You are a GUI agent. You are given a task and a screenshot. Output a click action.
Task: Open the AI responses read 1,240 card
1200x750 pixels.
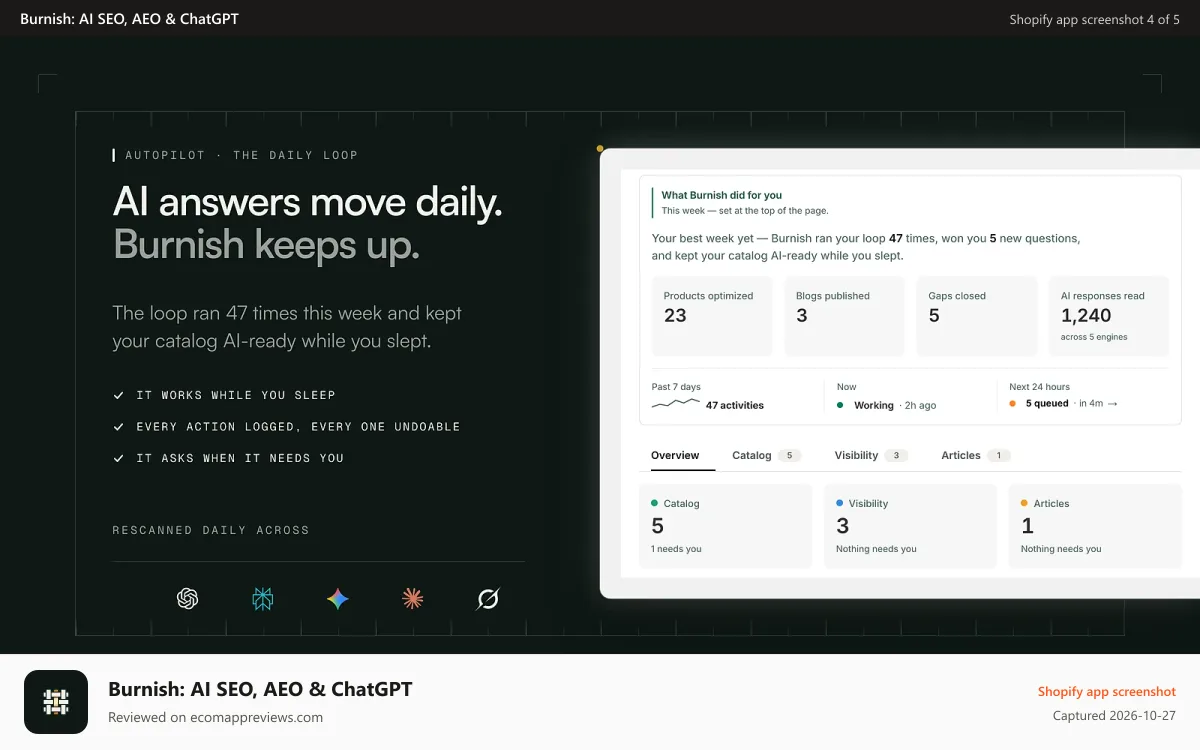click(1109, 316)
